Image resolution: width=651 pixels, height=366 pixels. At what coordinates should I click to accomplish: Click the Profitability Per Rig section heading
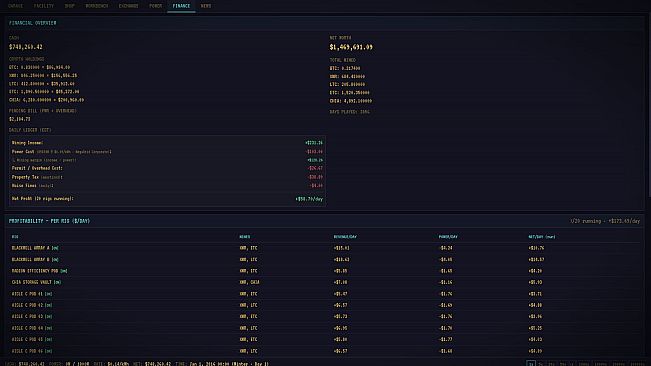click(49, 221)
